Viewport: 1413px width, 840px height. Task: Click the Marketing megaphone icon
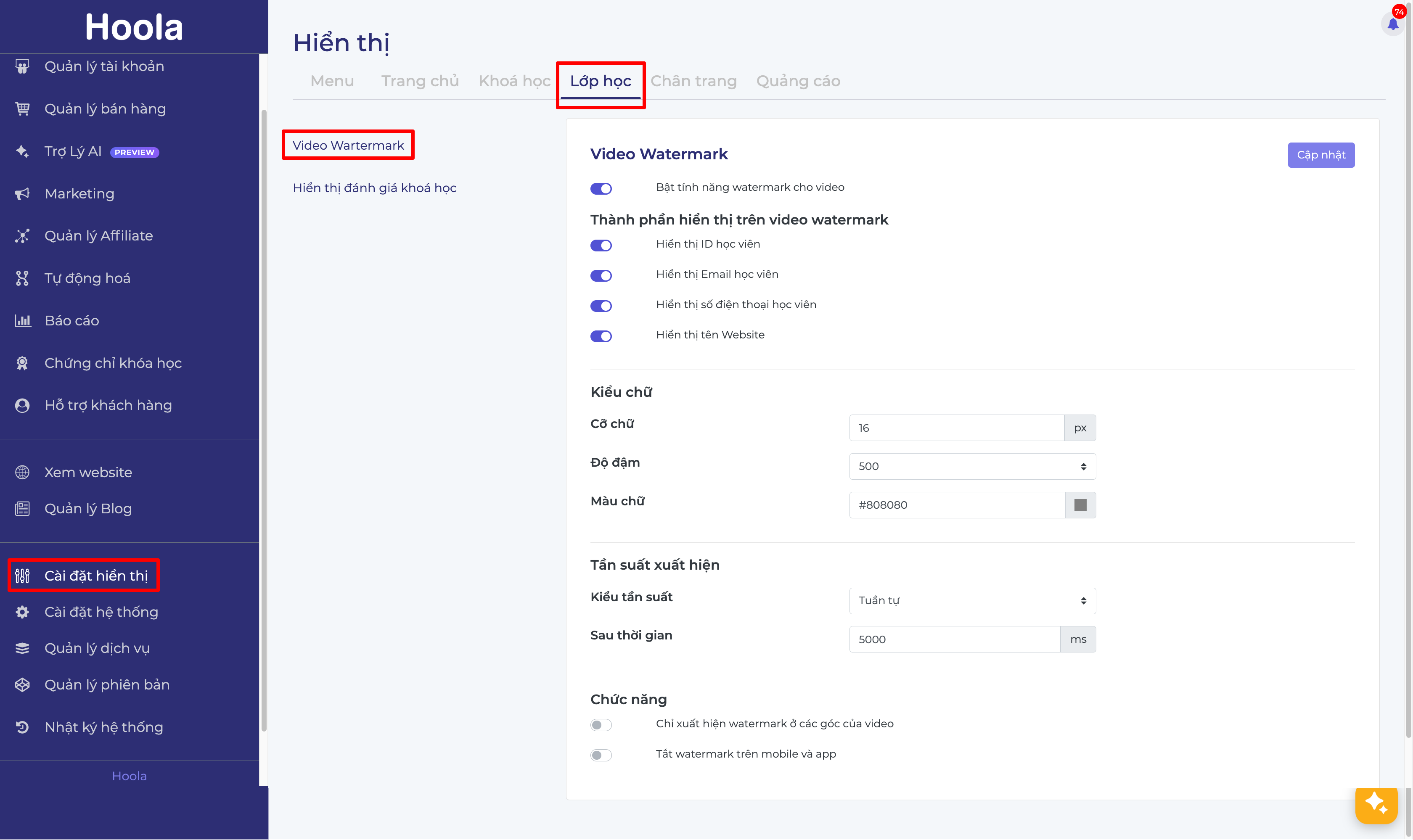[x=22, y=193]
